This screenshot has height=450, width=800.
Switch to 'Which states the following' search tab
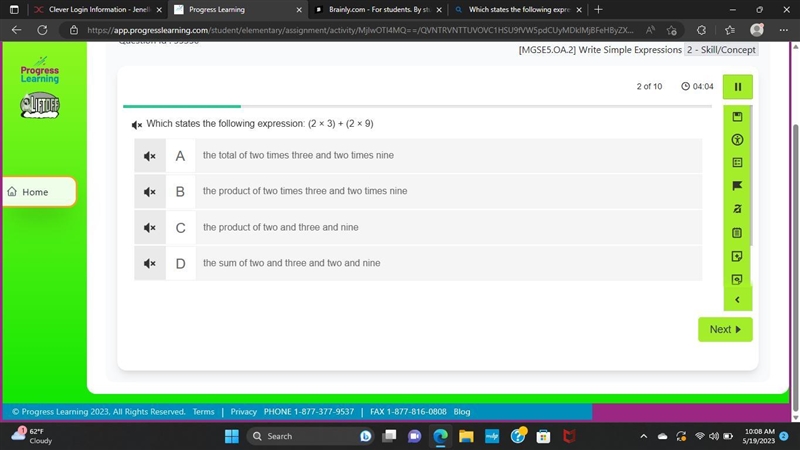(516, 10)
